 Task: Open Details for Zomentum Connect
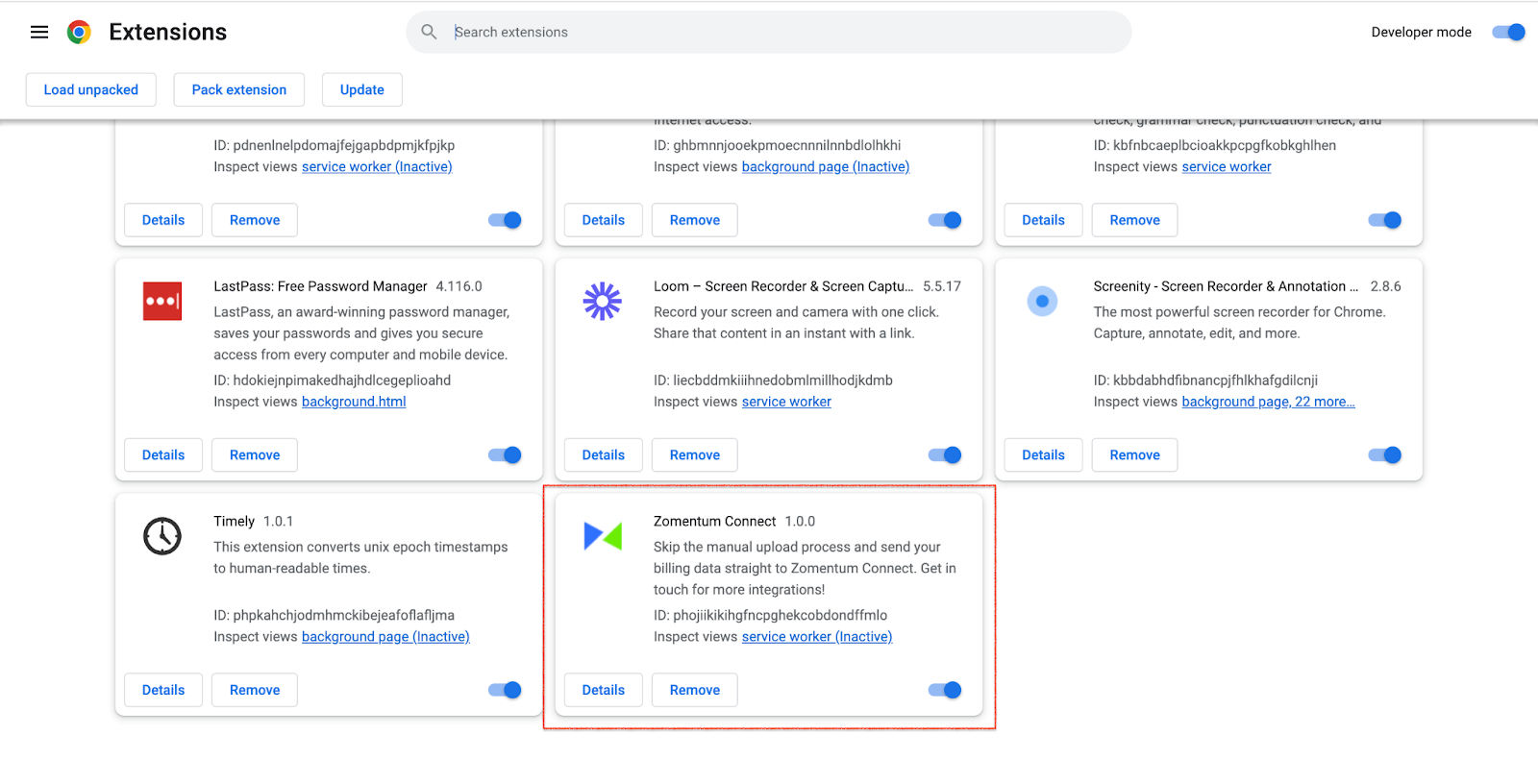pos(604,690)
